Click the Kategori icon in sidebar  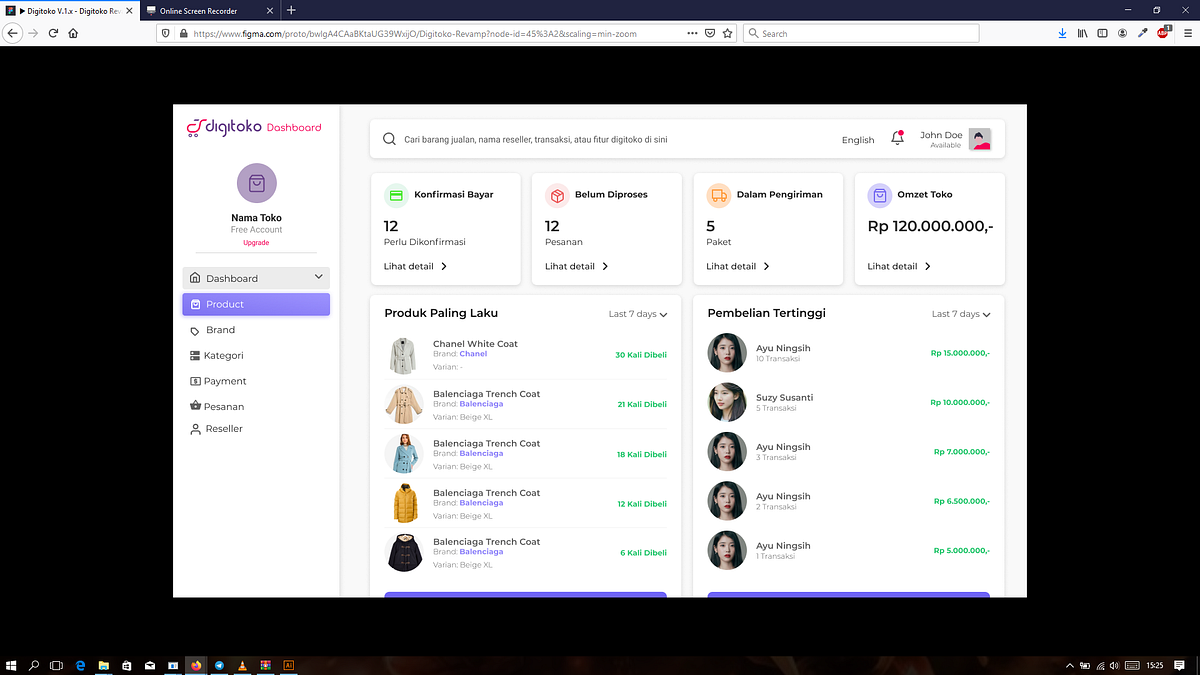click(x=195, y=356)
